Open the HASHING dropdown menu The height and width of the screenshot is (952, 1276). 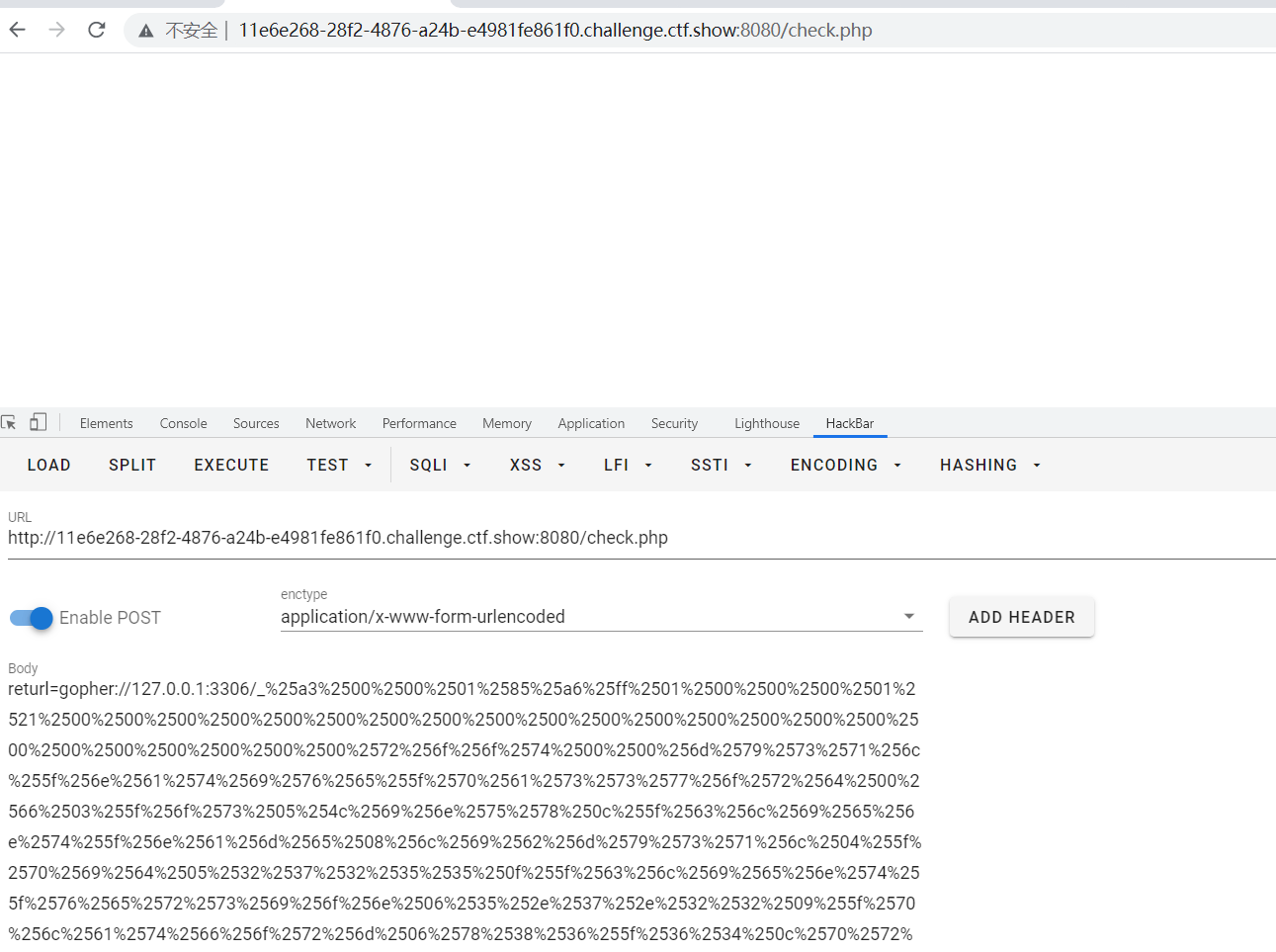(990, 465)
